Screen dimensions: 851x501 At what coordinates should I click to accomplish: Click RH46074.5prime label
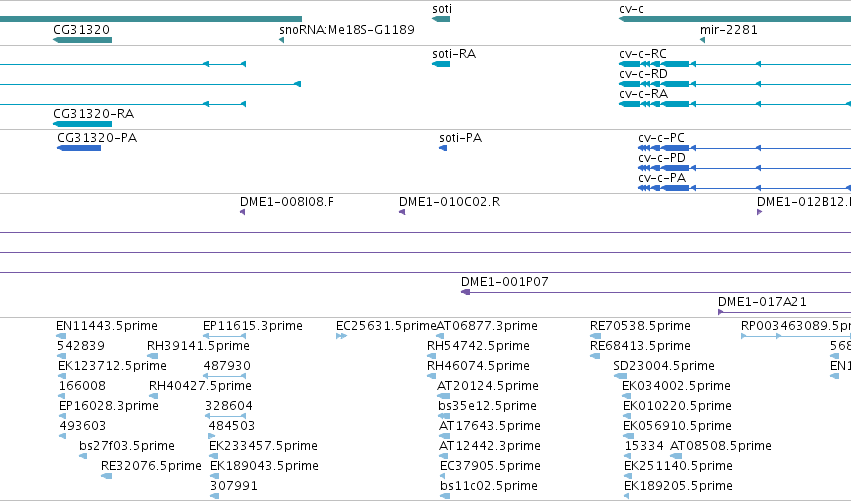click(x=478, y=366)
